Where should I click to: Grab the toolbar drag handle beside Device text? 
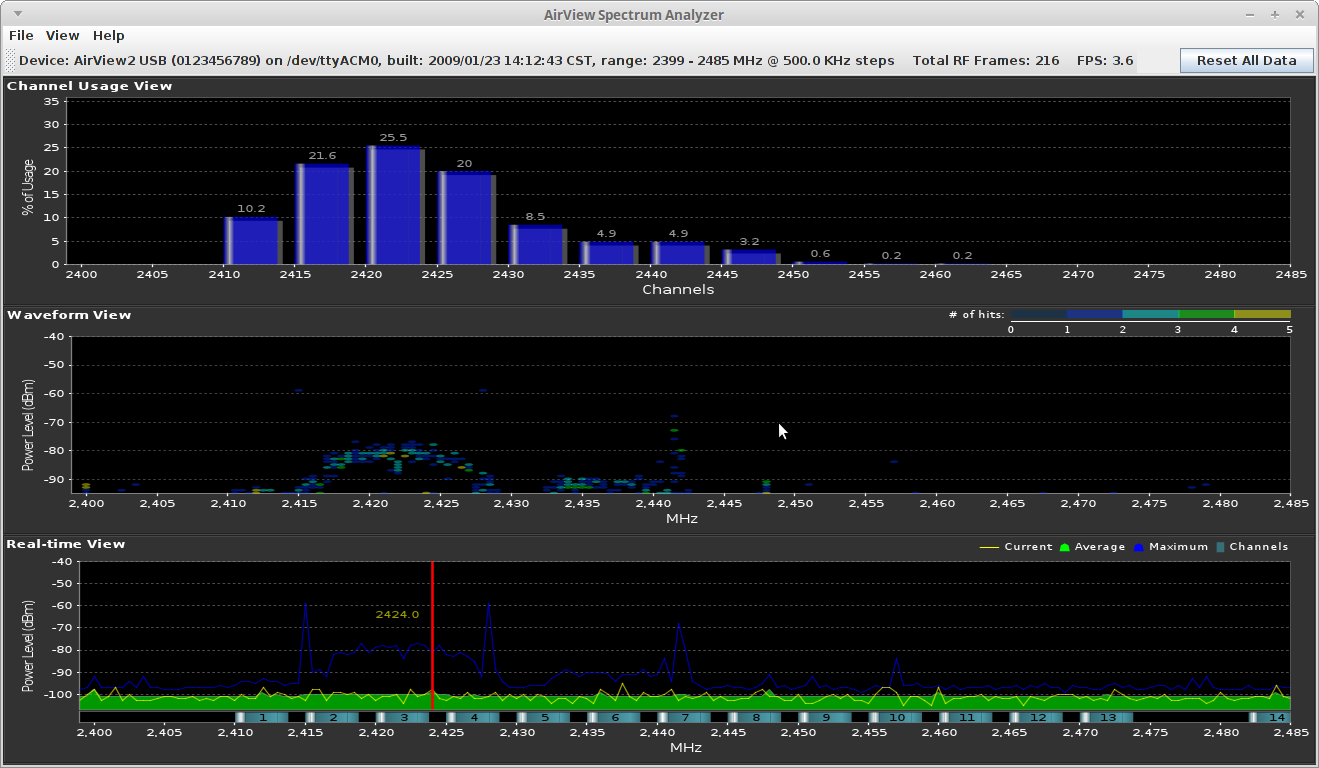[11, 60]
